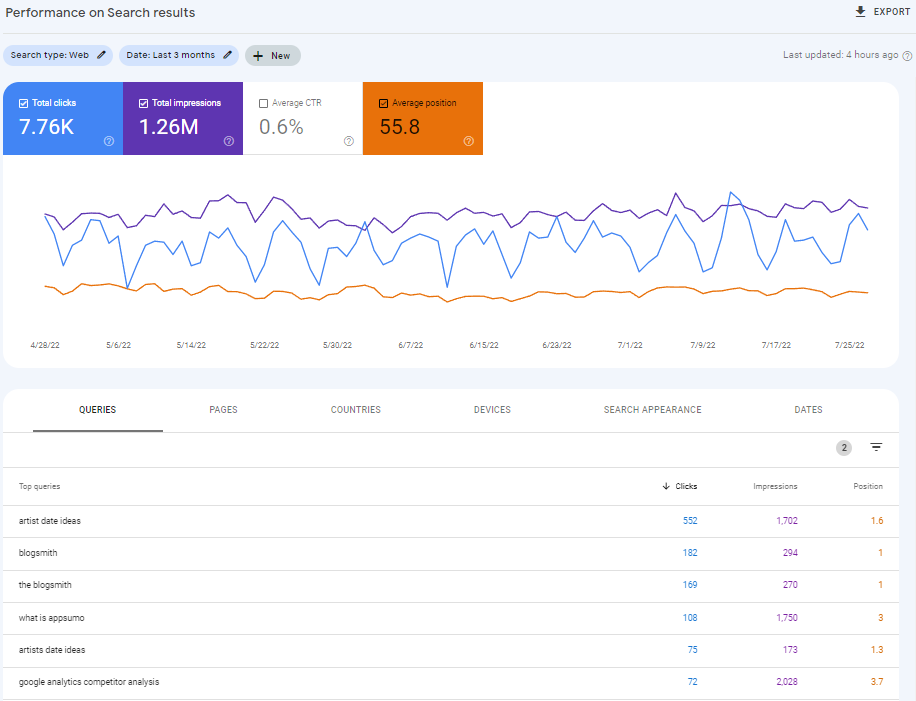Click the 'Last updated: 4 hours ago' text
Image resolution: width=916 pixels, height=701 pixels.
point(840,55)
